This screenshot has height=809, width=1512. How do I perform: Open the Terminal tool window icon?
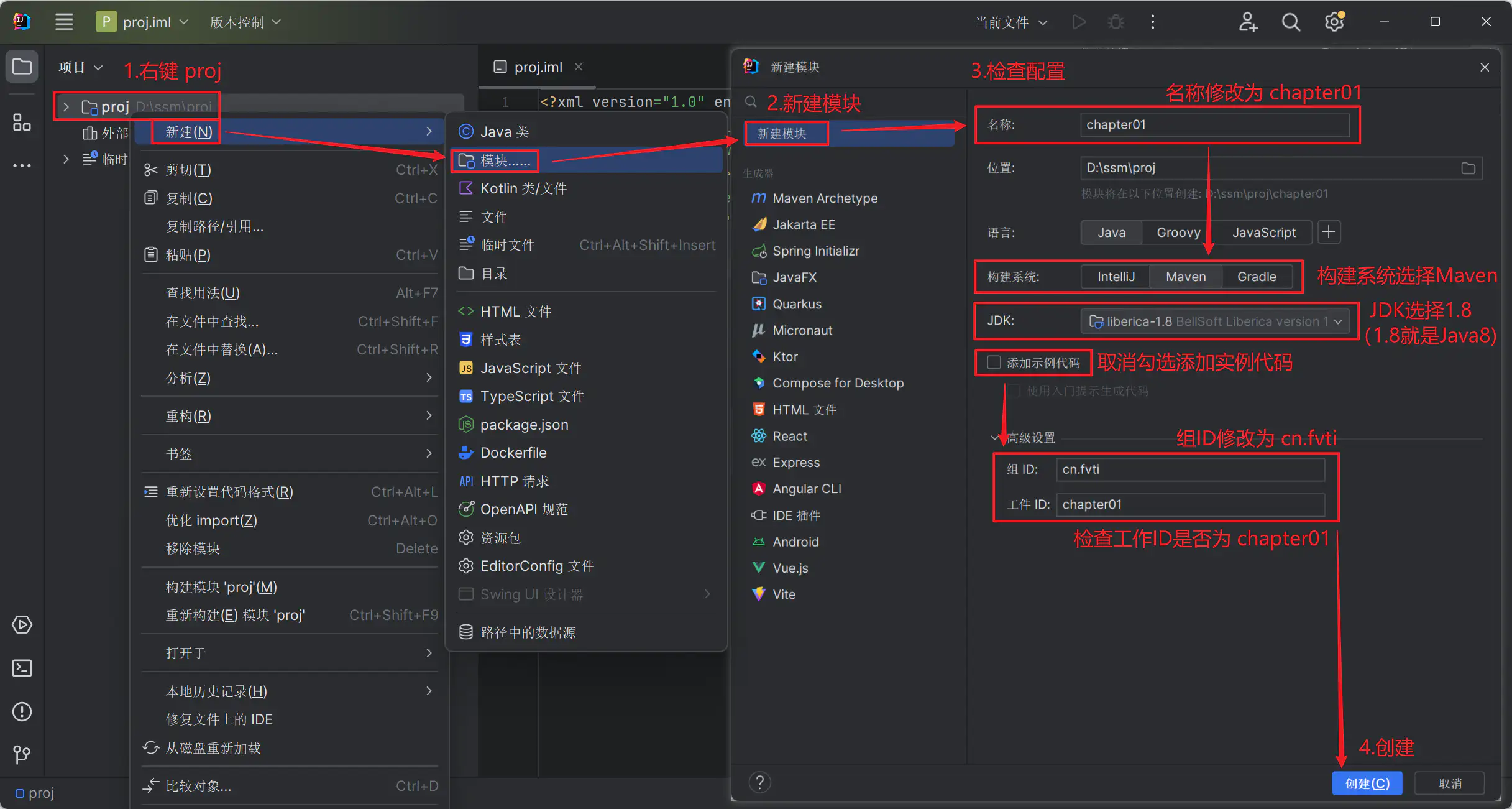point(22,668)
